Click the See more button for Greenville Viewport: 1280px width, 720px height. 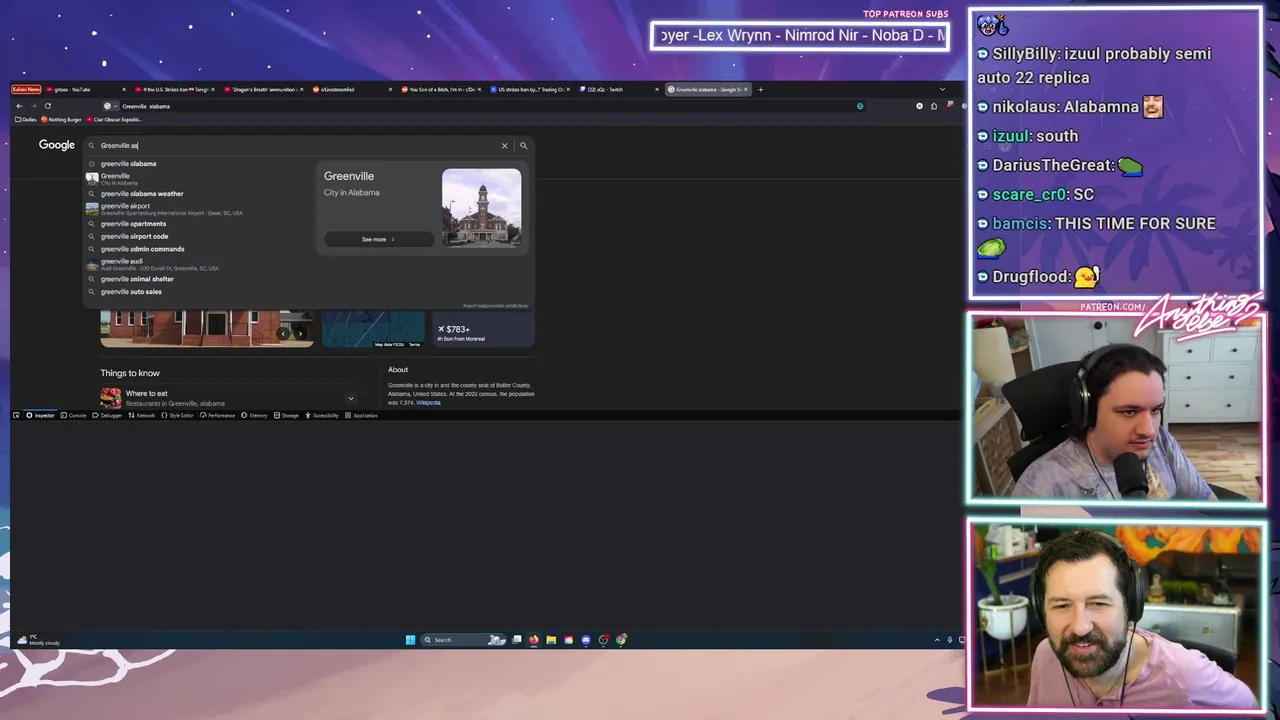point(378,240)
